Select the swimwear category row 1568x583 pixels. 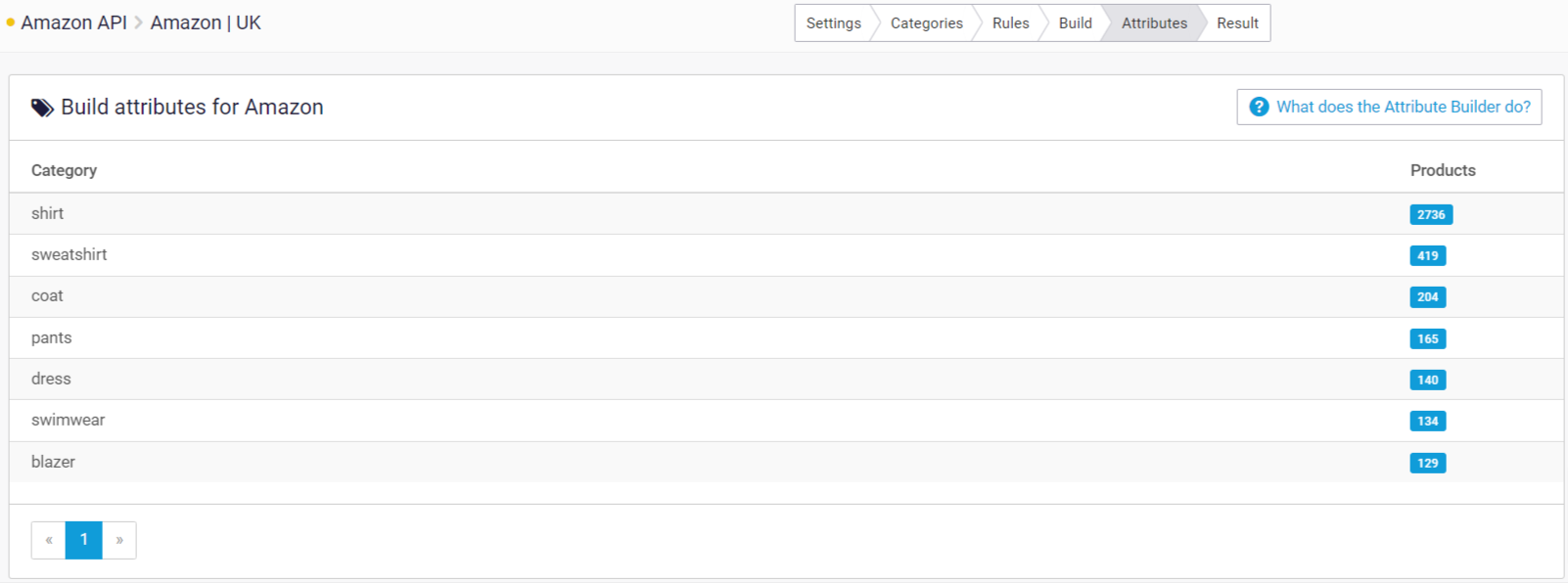pos(786,421)
